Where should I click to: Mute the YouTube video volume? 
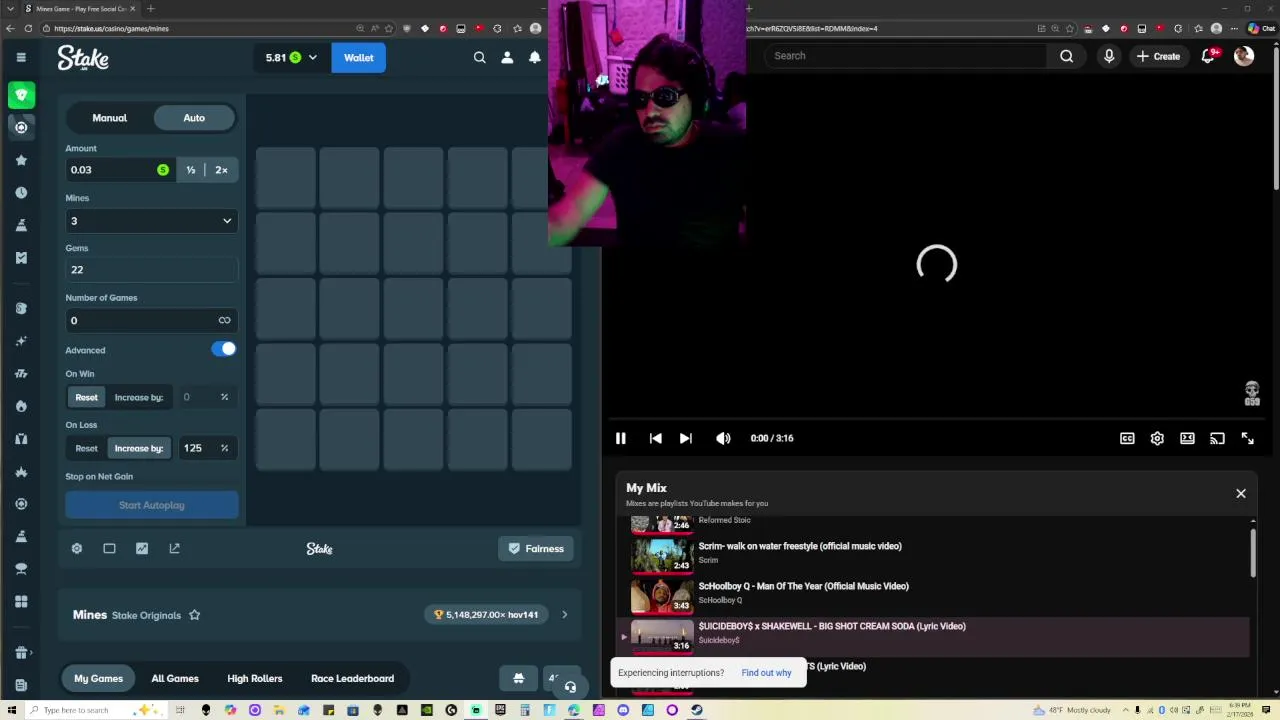point(723,438)
